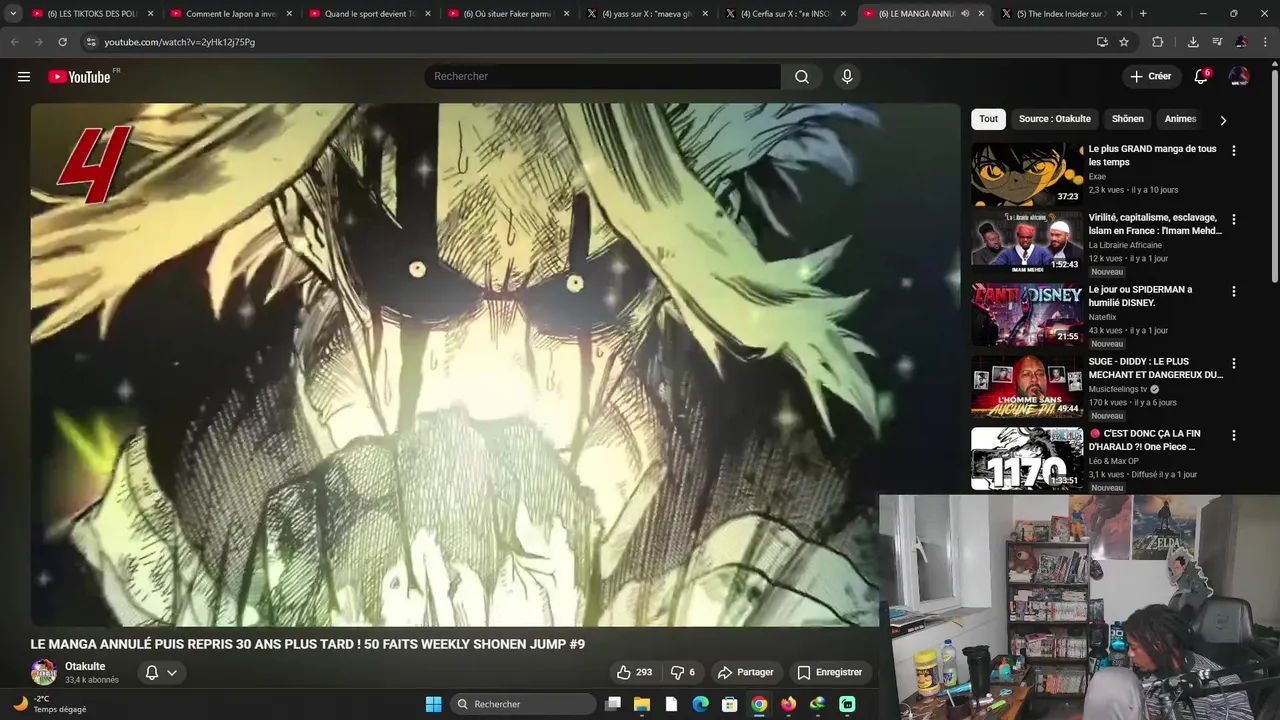Open 'Le jour ou SPIDERMAN a humilié DISNEY' title
Viewport: 1280px width, 720px height.
point(1140,296)
